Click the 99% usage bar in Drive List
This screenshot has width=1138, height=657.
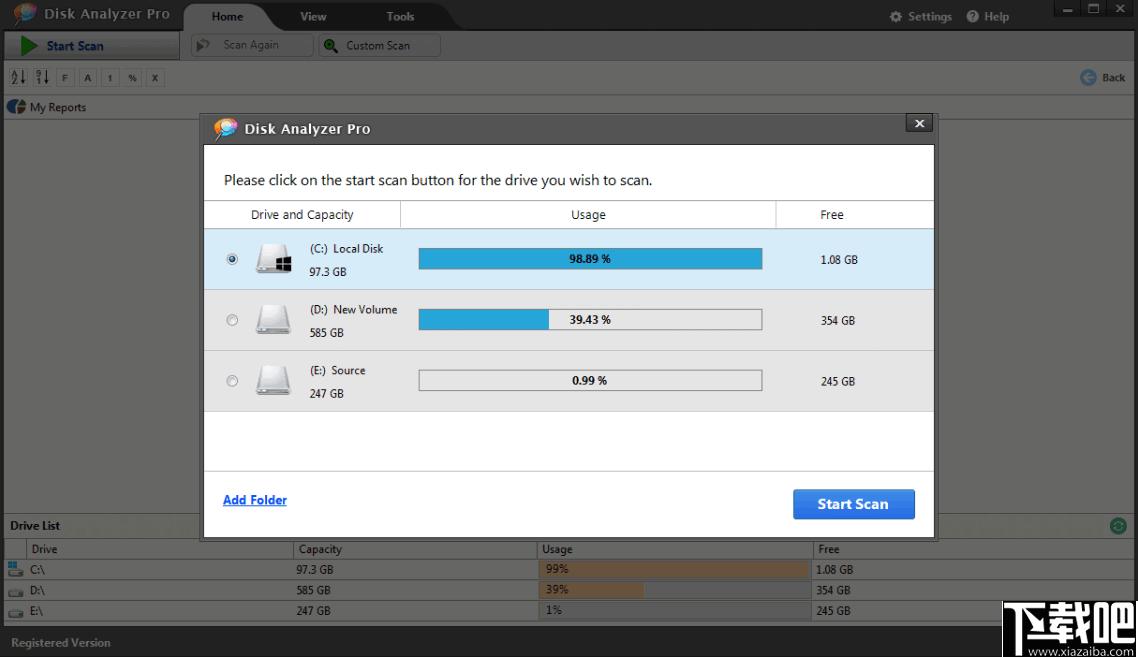click(x=674, y=570)
